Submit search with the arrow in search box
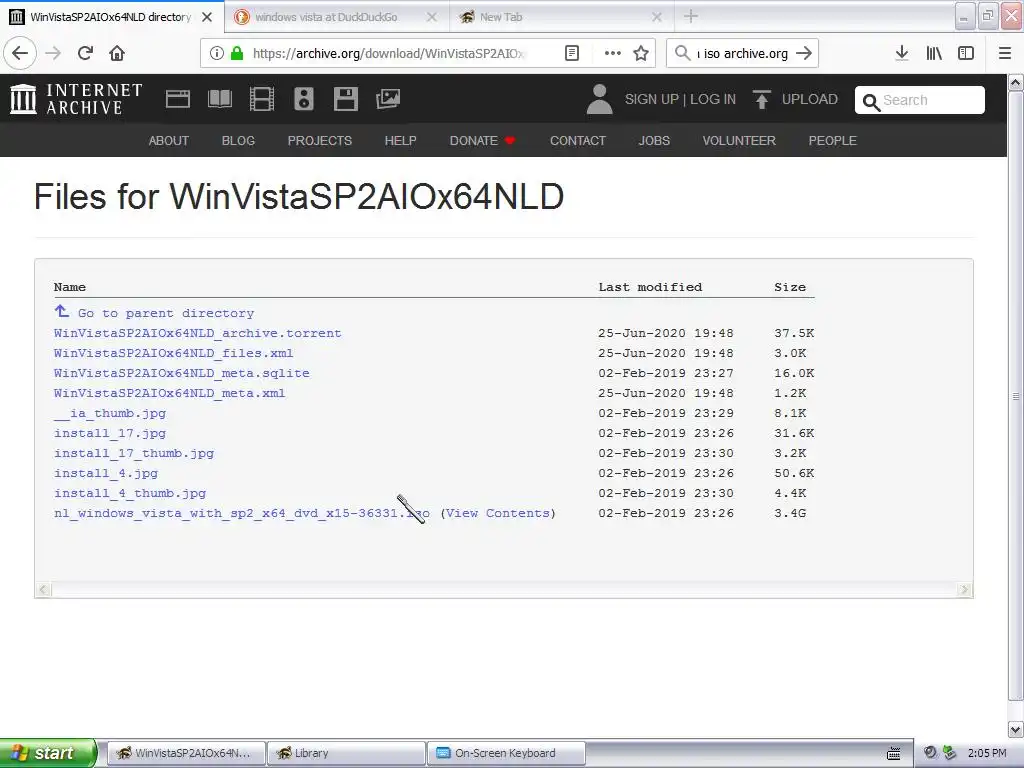Image resolution: width=1024 pixels, height=768 pixels. click(804, 53)
